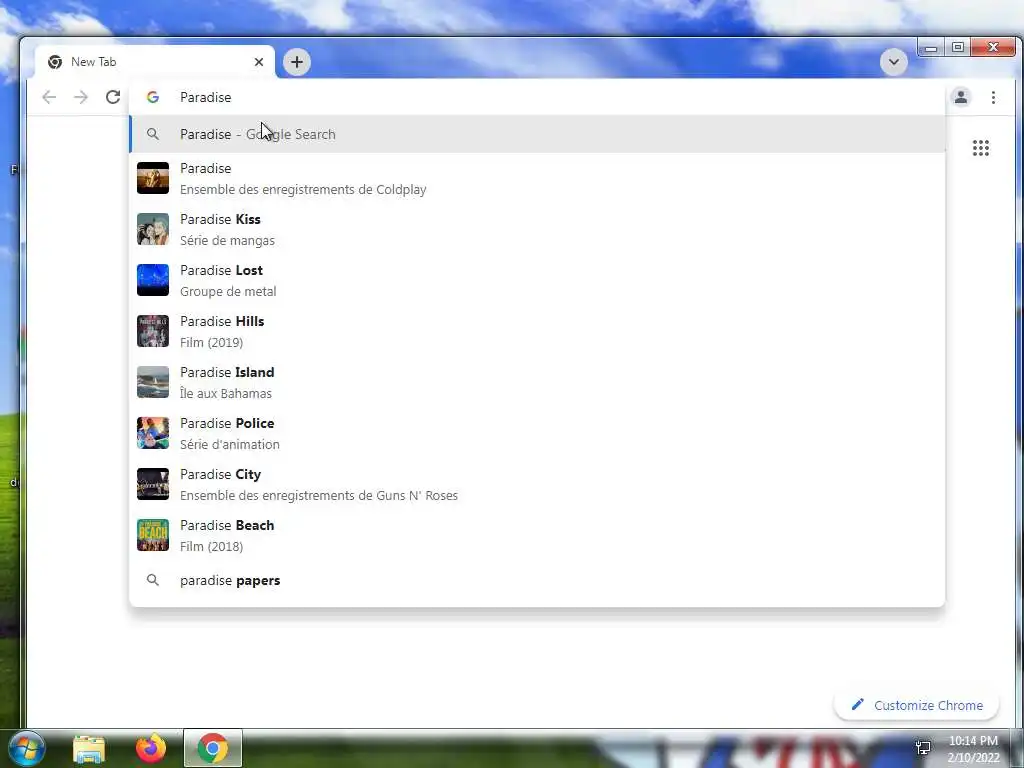Click the Chrome forward arrow
This screenshot has width=1024, height=768.
[x=80, y=97]
